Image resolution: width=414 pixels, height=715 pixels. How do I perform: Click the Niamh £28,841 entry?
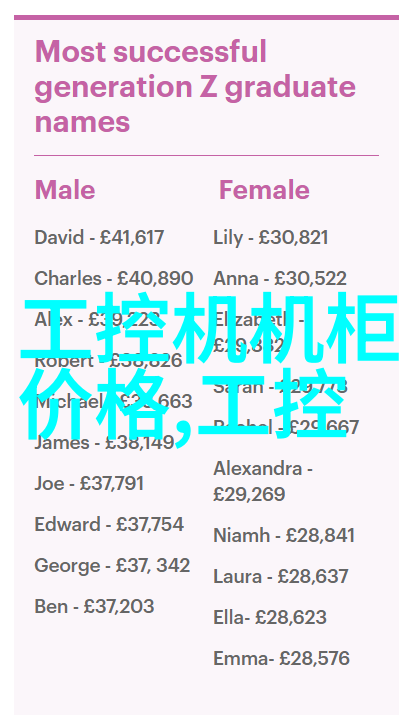pos(284,535)
